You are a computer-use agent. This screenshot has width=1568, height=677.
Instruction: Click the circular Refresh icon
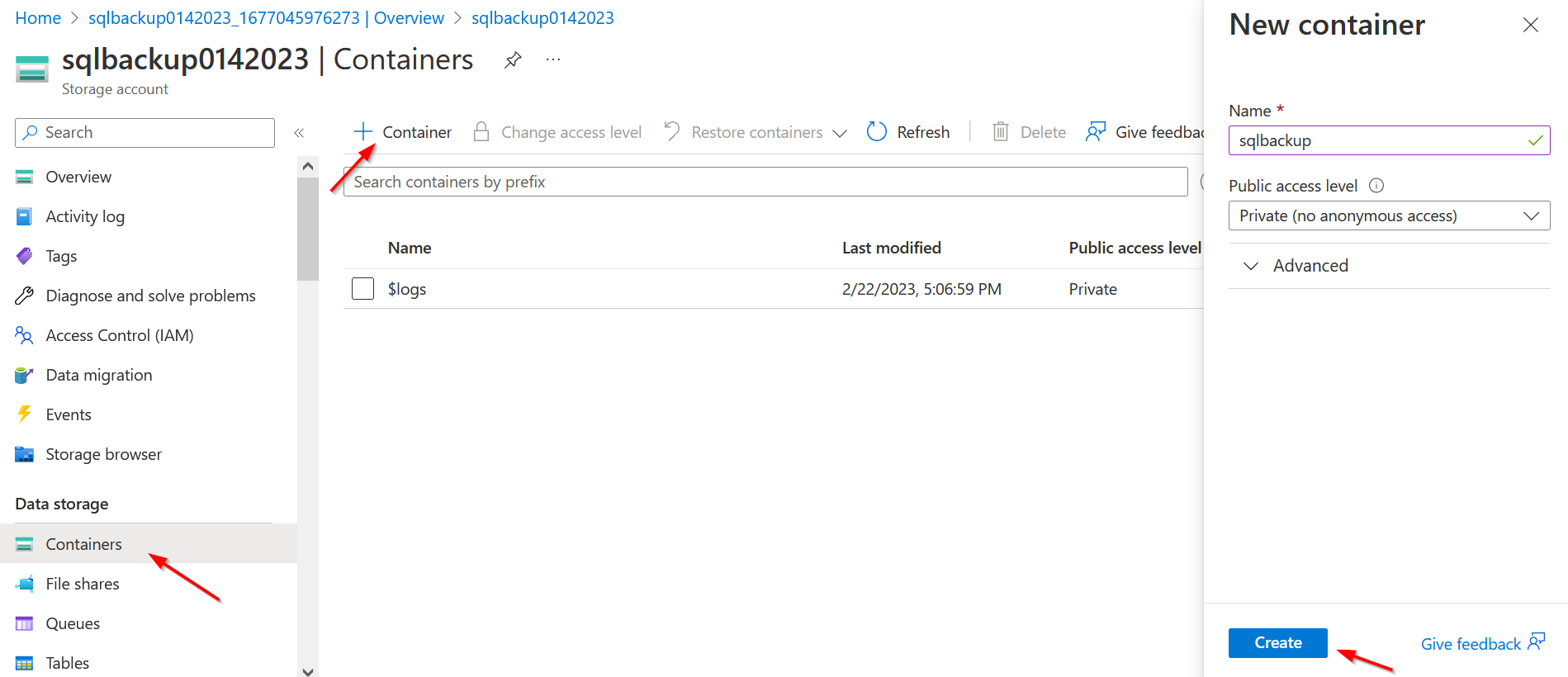pos(877,131)
